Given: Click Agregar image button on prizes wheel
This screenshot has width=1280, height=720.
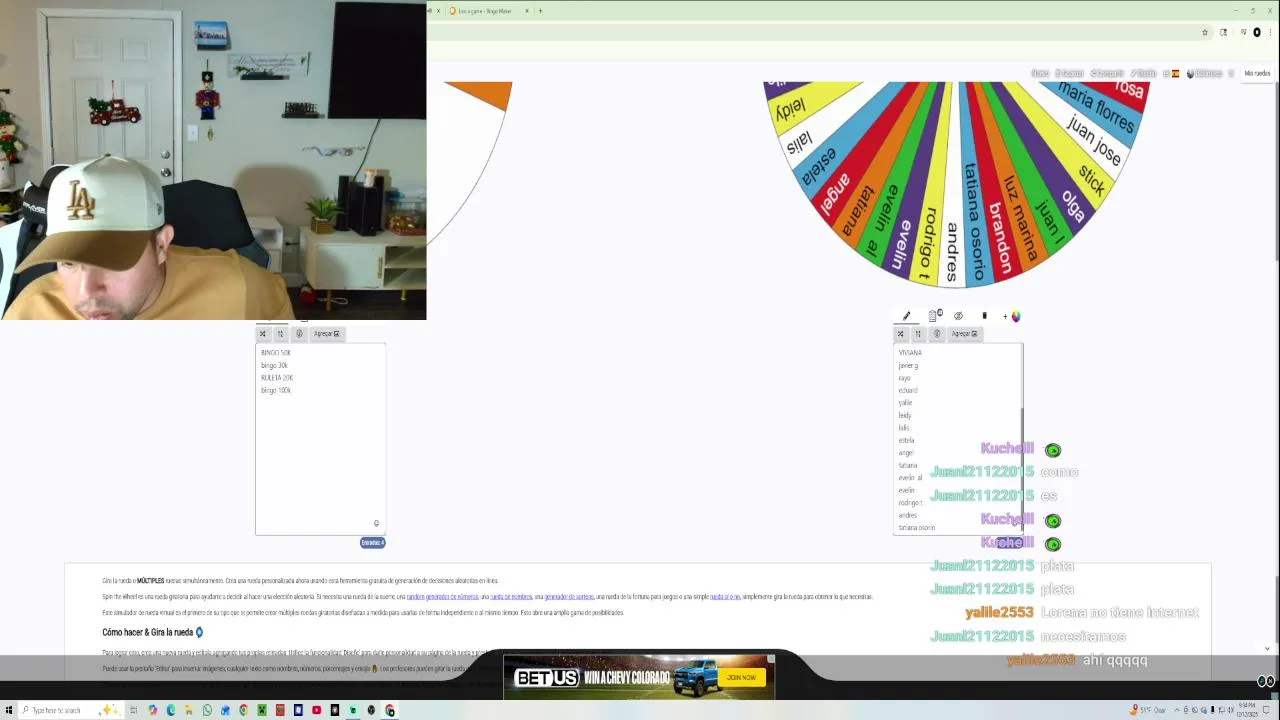Looking at the screenshot, I should click(x=326, y=334).
